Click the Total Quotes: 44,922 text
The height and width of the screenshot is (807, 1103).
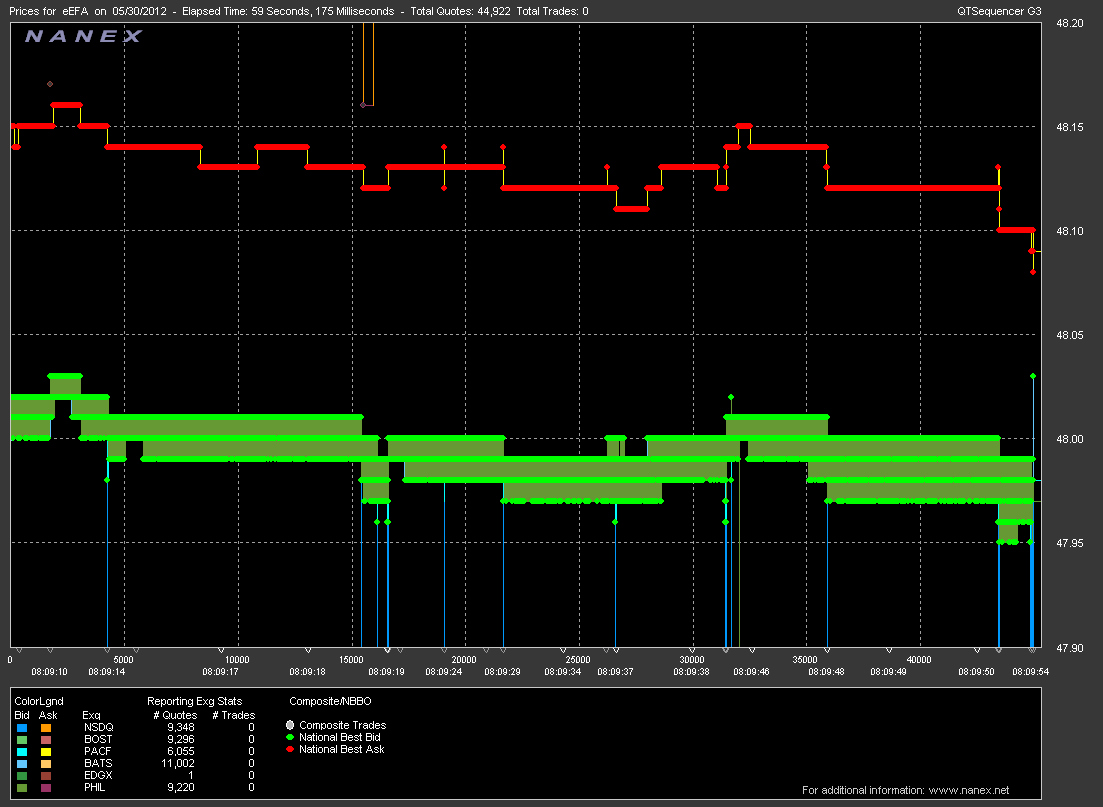point(460,11)
